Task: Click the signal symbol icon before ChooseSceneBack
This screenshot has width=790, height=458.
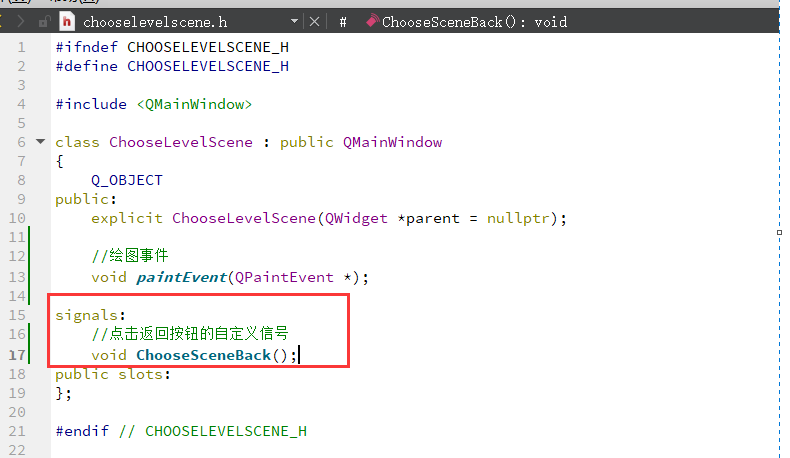Action: (372, 21)
